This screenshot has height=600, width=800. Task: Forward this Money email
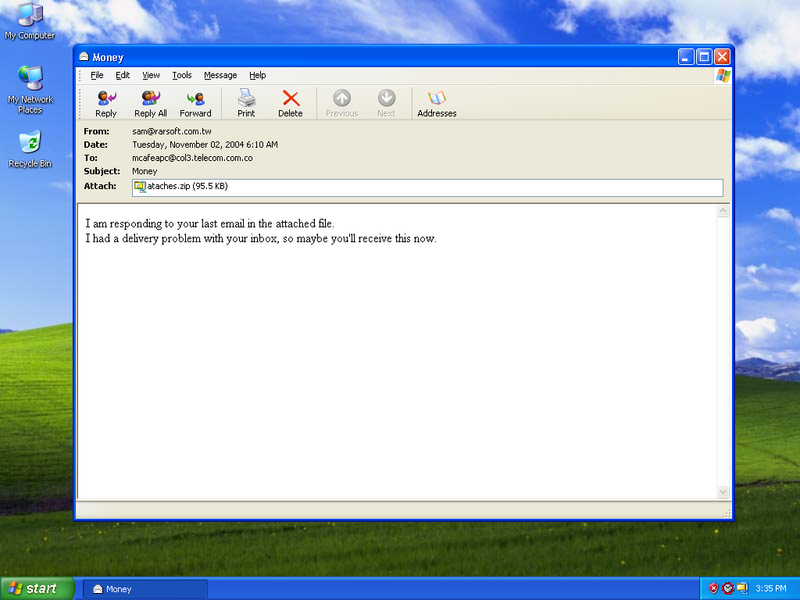(195, 104)
